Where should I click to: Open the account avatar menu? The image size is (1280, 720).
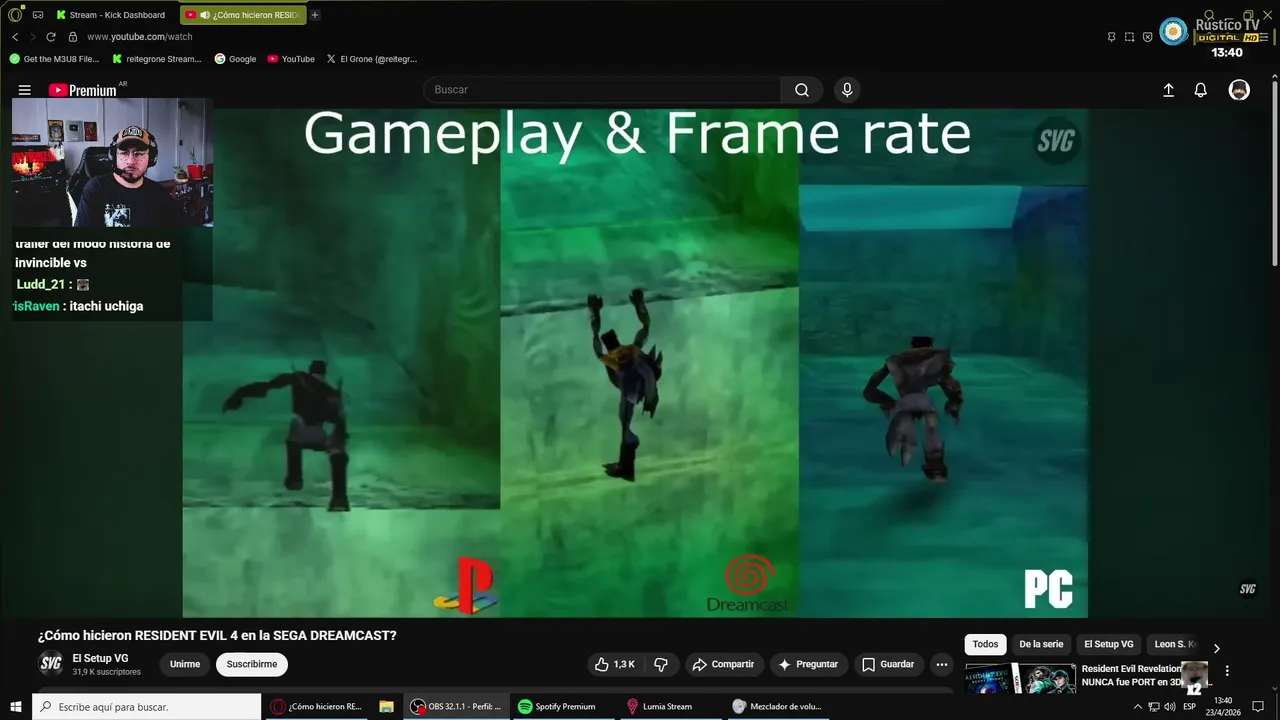coord(1239,90)
